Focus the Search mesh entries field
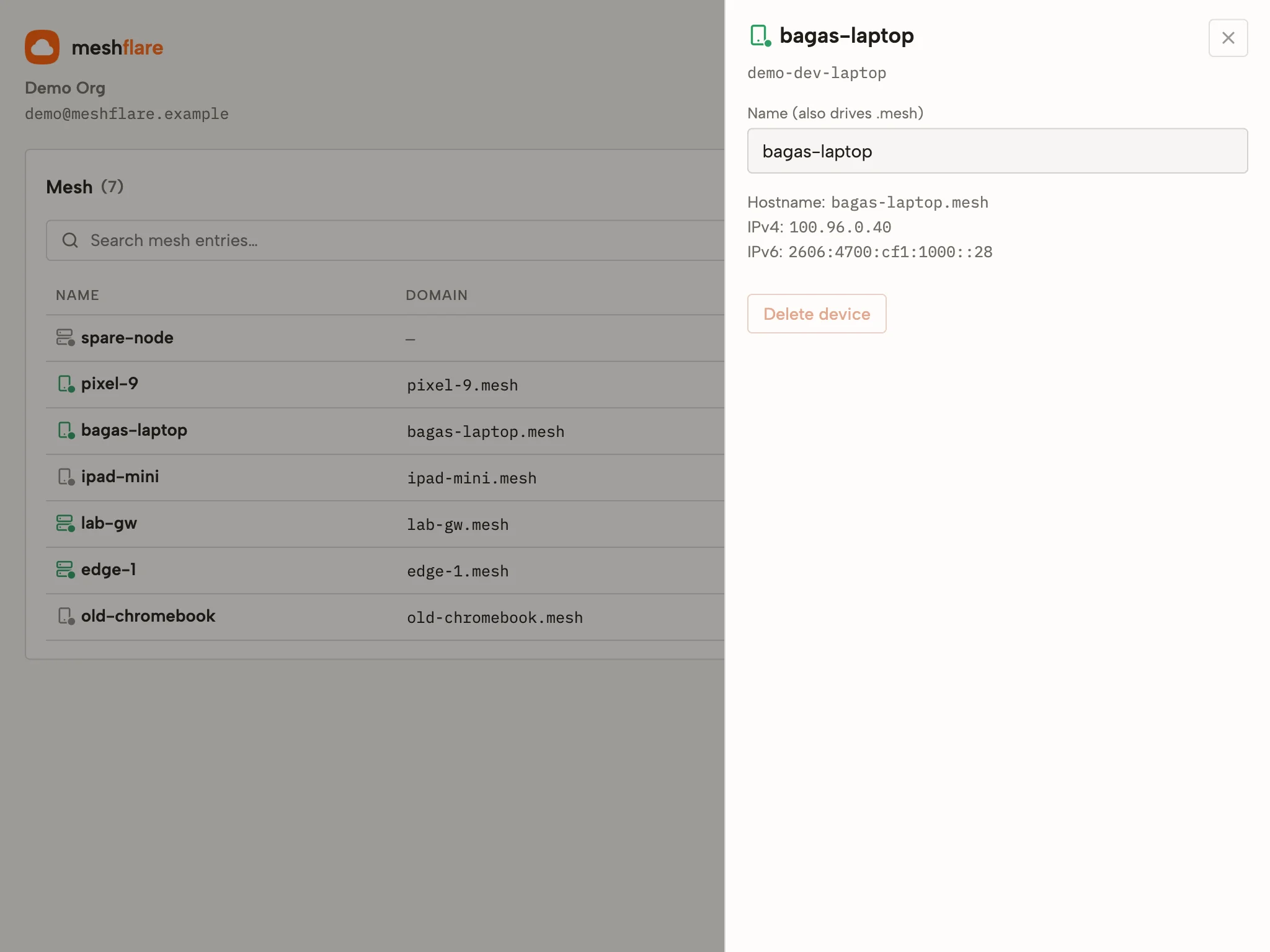Viewport: 1270px width, 952px height. click(384, 240)
